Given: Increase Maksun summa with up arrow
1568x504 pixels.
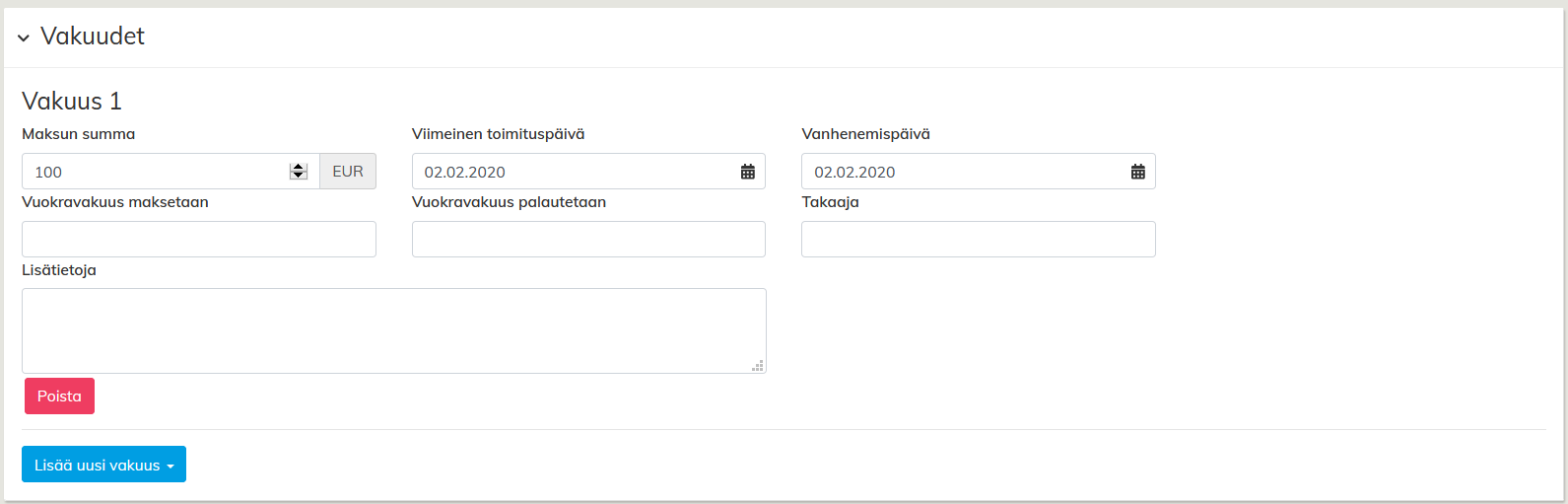Looking at the screenshot, I should click(x=299, y=167).
